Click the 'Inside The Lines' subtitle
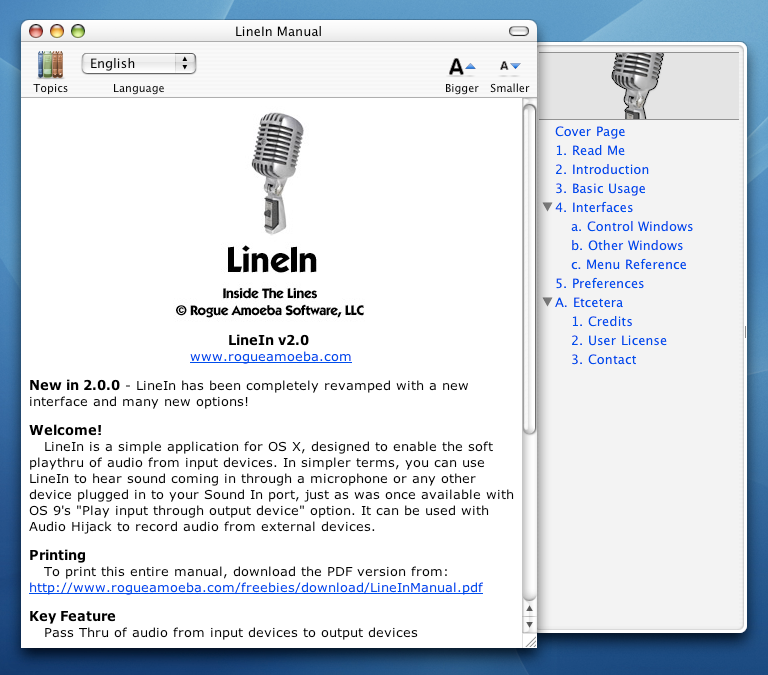Screen dimensions: 768x675 pyautogui.click(x=270, y=293)
